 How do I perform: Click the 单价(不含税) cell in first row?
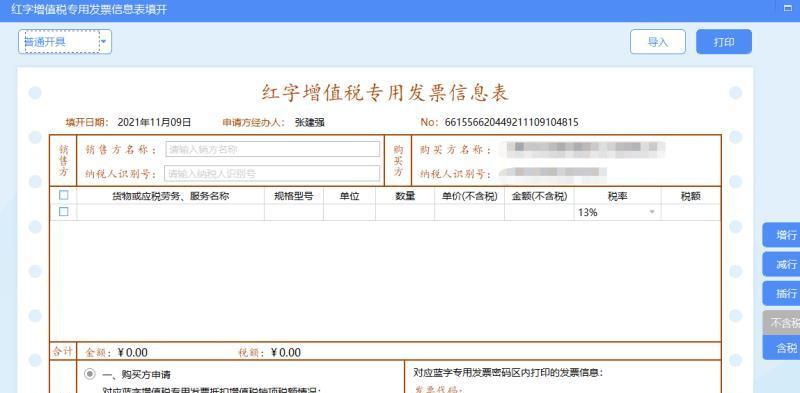point(469,212)
